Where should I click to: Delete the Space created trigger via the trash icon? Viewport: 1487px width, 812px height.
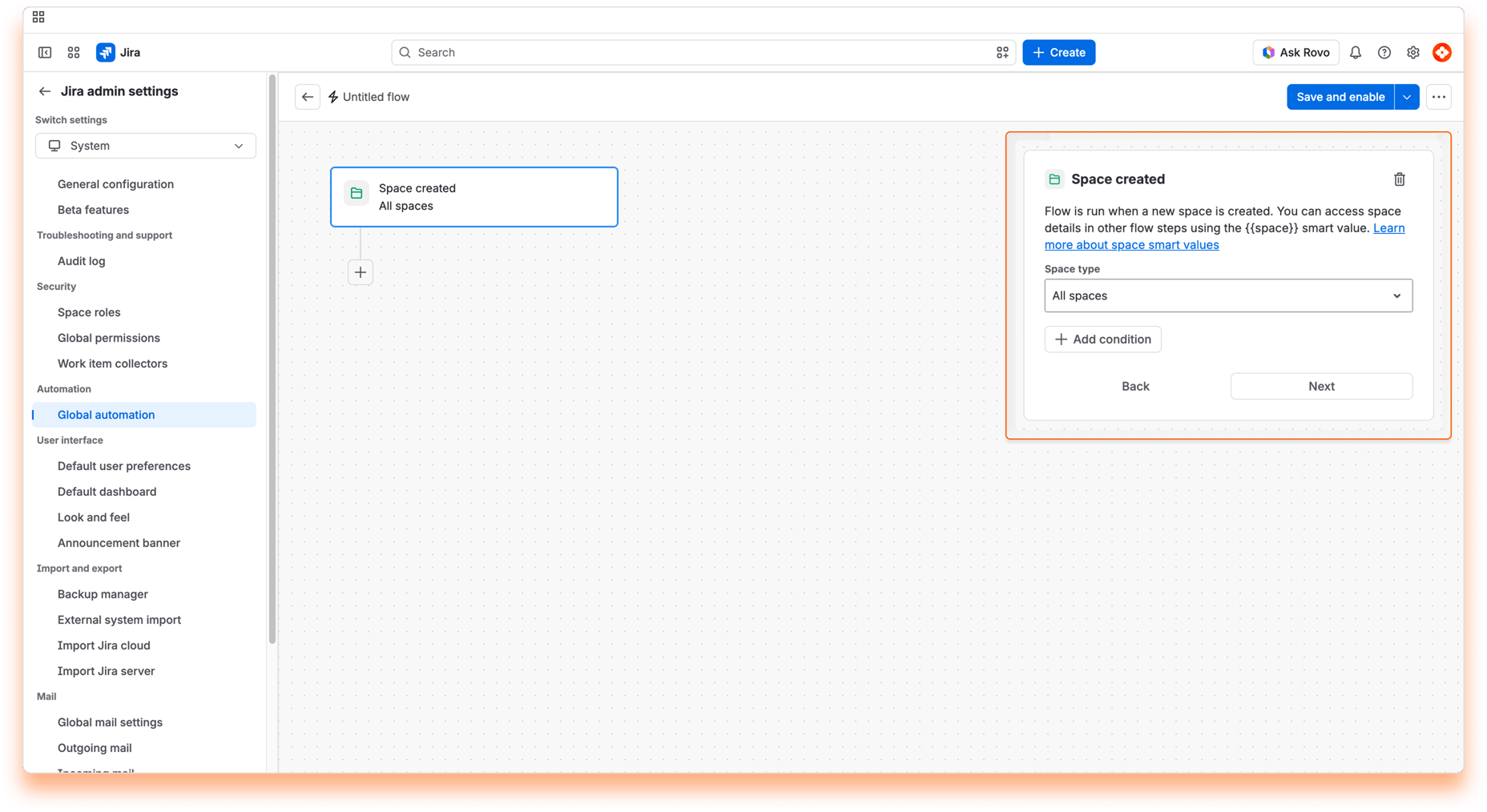[x=1400, y=179]
